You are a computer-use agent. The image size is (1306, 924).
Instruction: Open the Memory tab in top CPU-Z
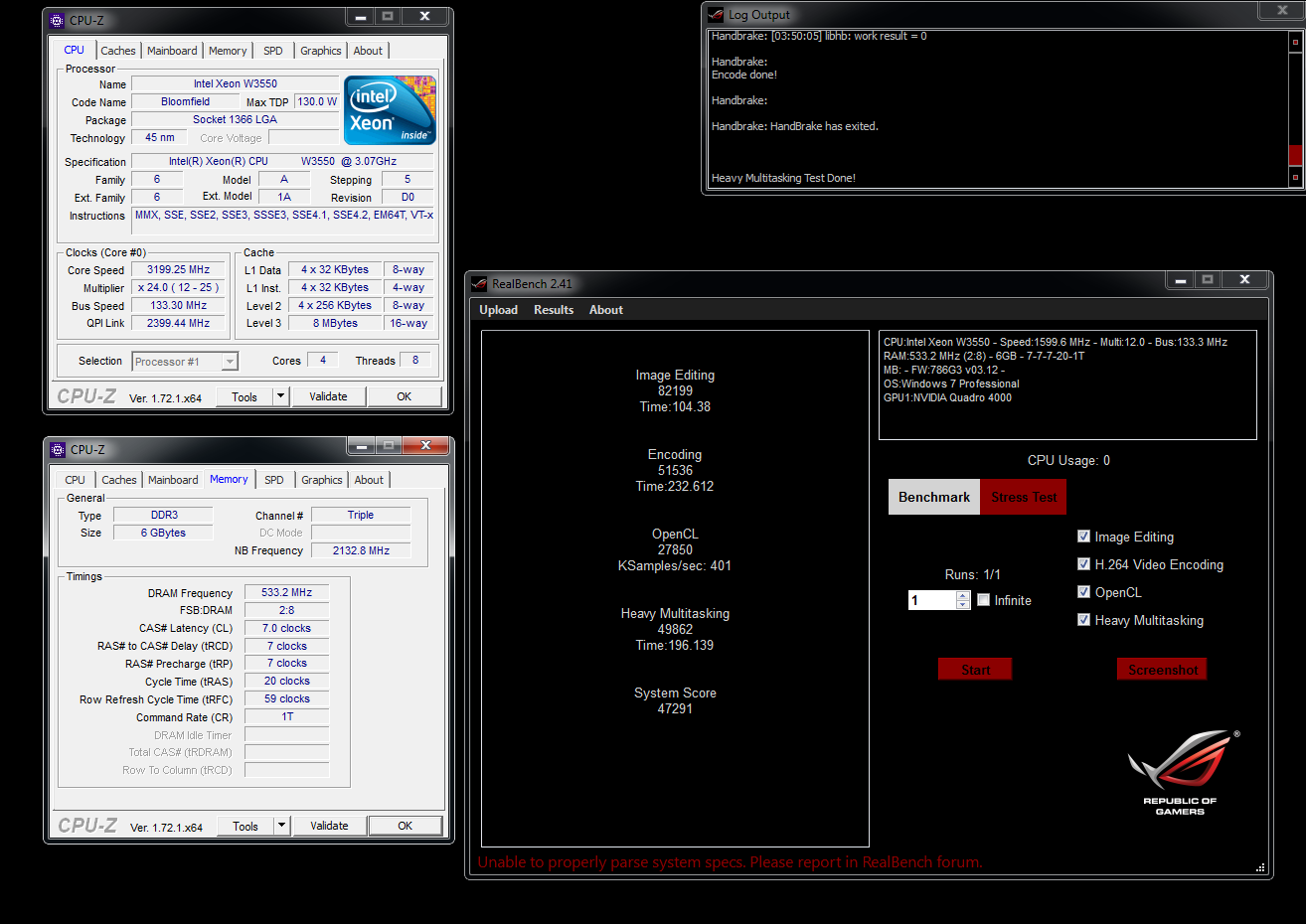tap(228, 51)
